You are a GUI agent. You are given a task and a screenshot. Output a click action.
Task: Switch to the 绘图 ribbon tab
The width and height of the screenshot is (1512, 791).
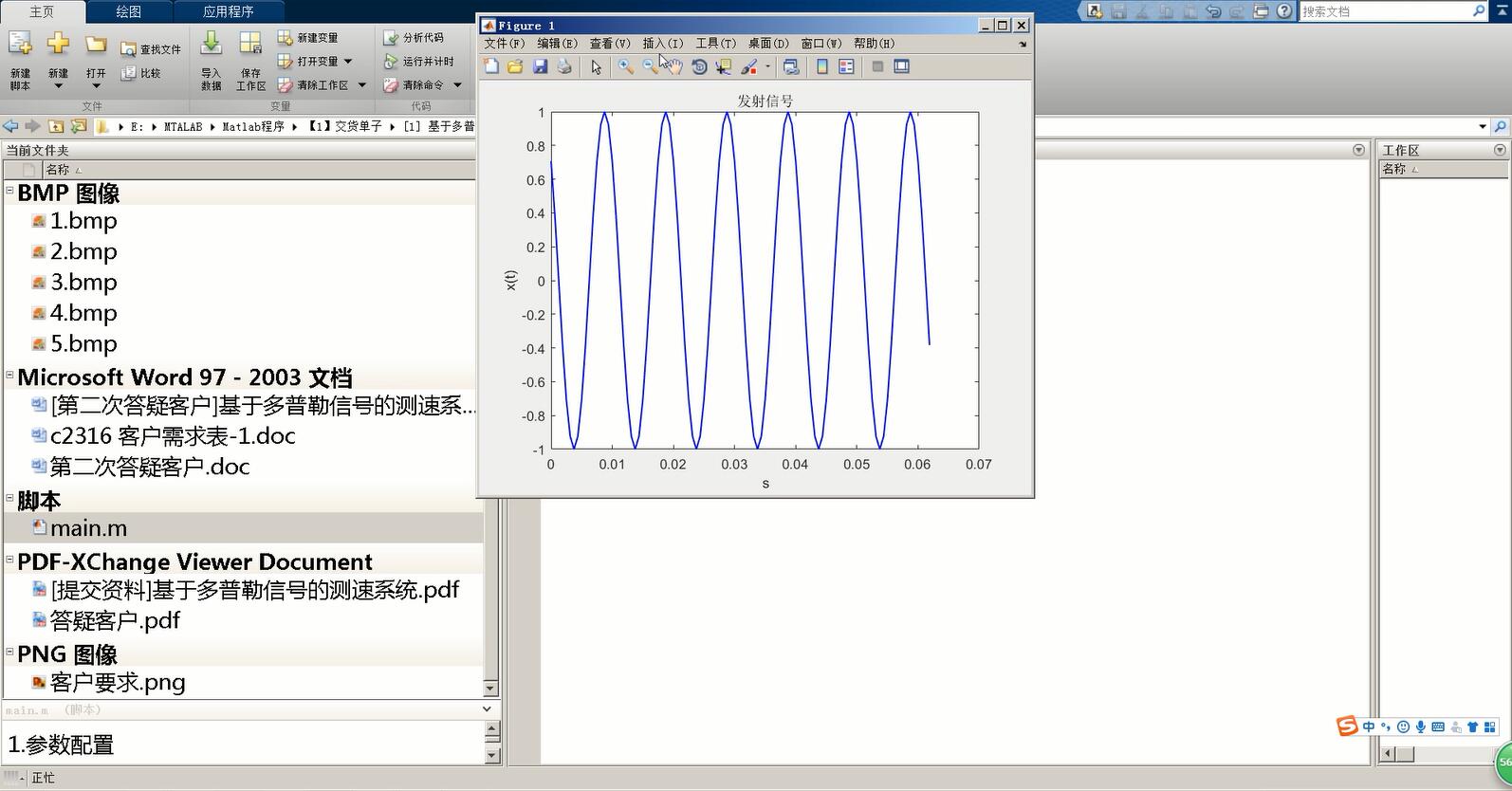pos(129,11)
